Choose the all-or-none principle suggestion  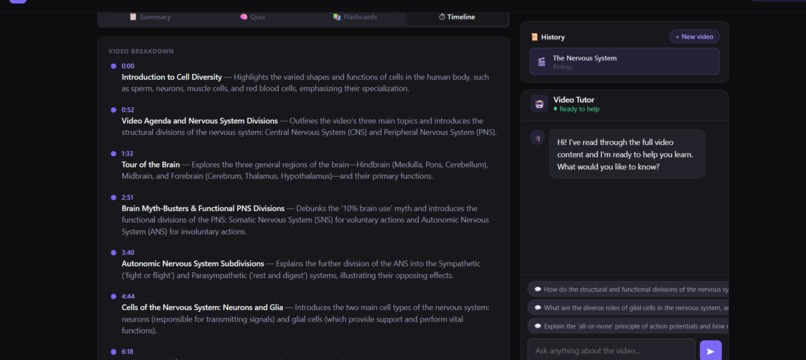(x=628, y=326)
